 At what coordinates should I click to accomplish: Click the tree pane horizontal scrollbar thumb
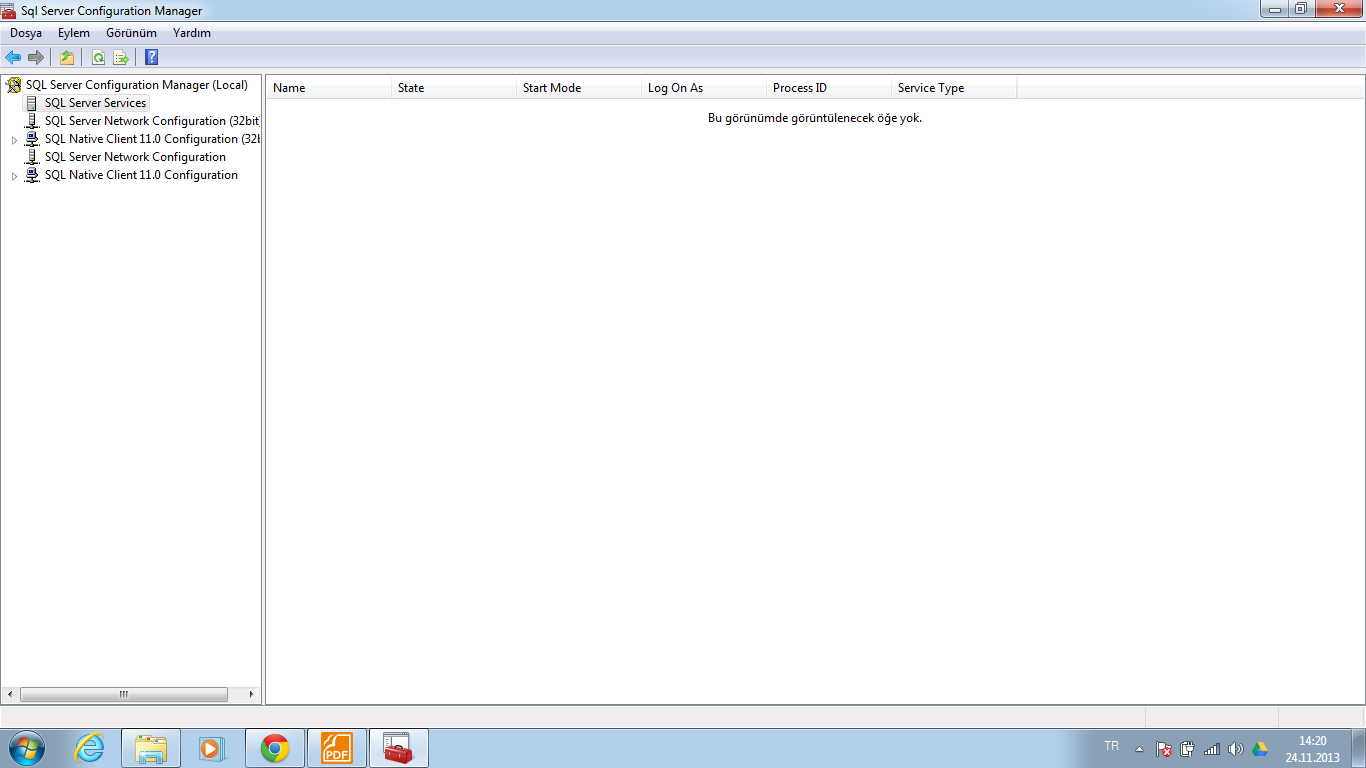[x=124, y=694]
